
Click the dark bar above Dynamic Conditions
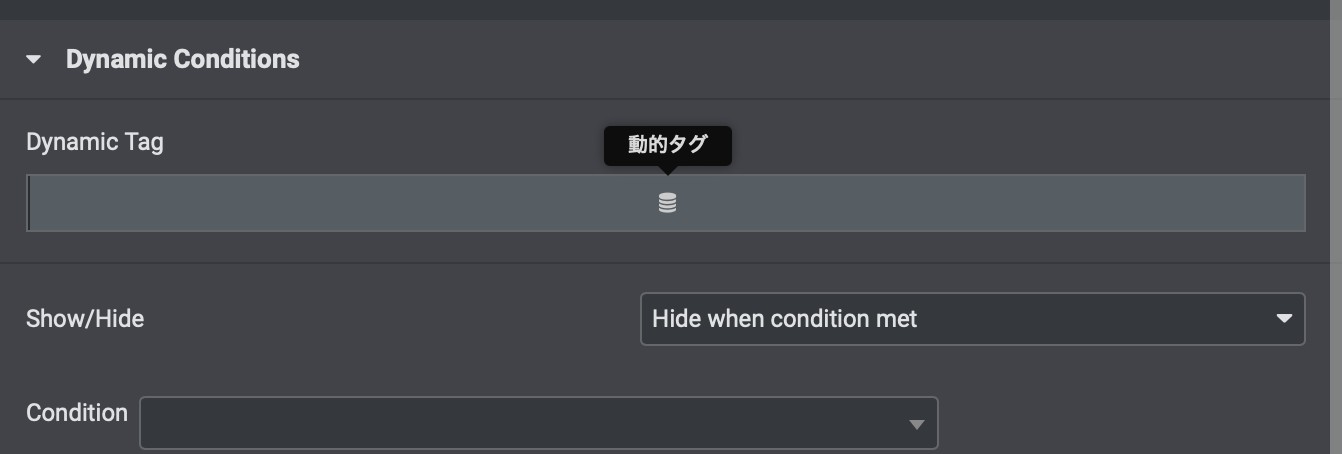point(664,9)
